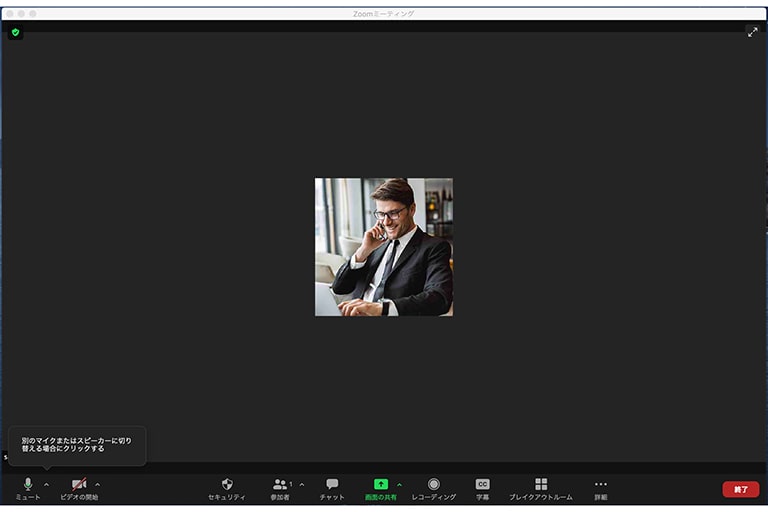Show the 参加者 participants panel
This screenshot has height=512, width=768.
(281, 489)
